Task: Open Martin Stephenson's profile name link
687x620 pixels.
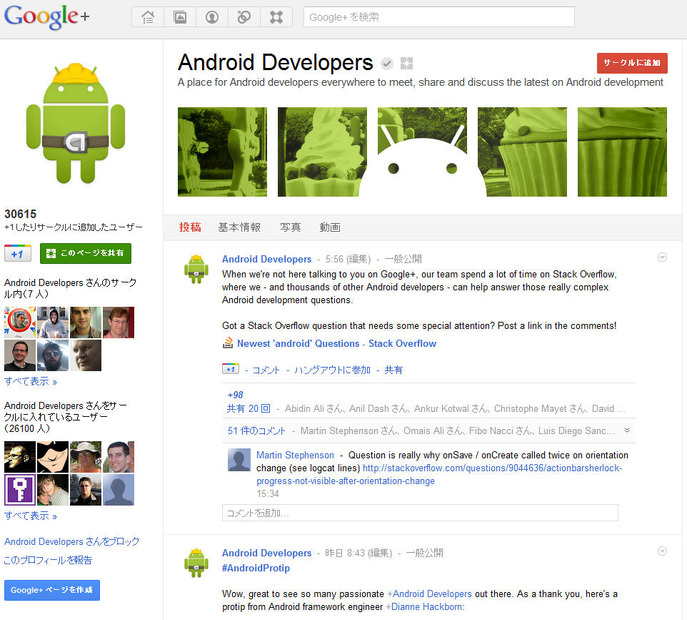Action: 295,455
